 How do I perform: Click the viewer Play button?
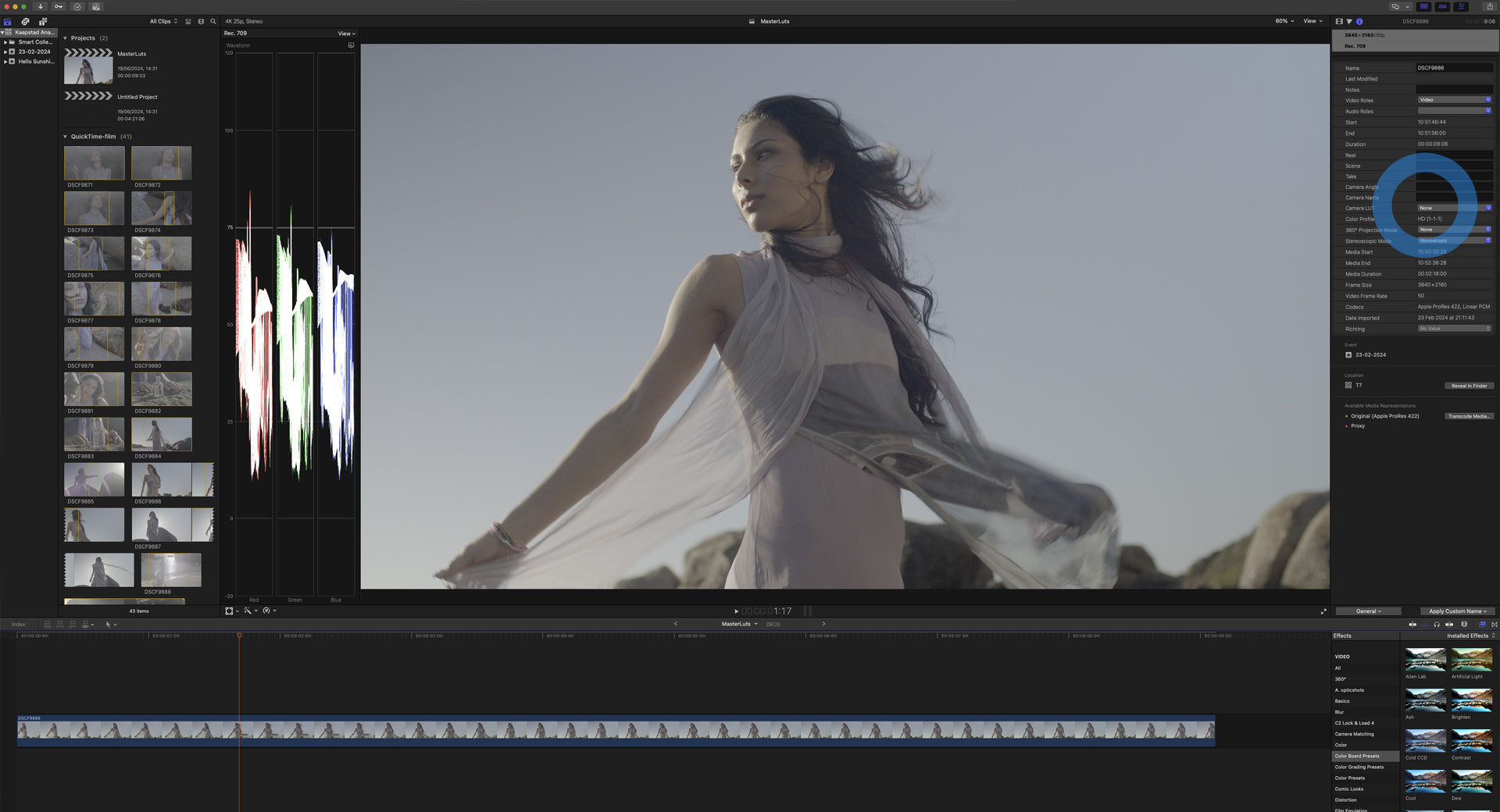736,611
